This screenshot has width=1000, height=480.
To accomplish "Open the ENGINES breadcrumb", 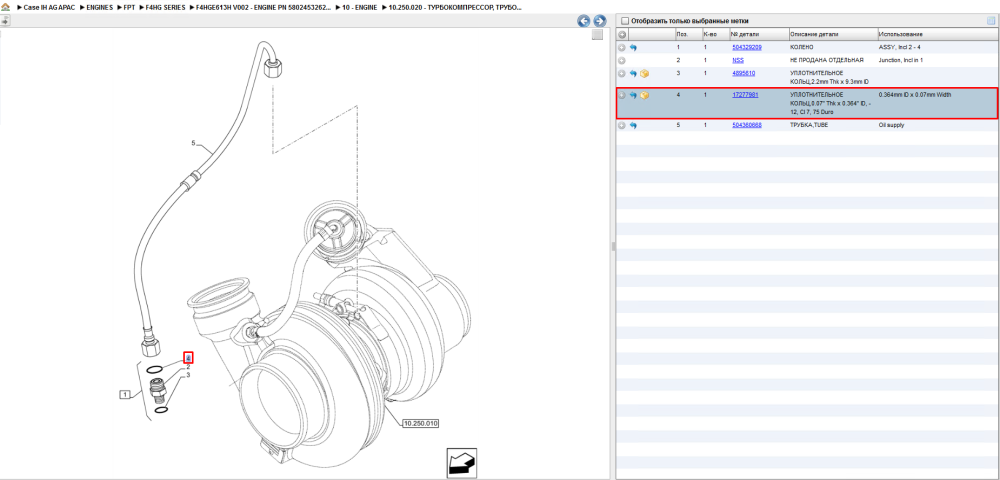I will pyautogui.click(x=99, y=7).
